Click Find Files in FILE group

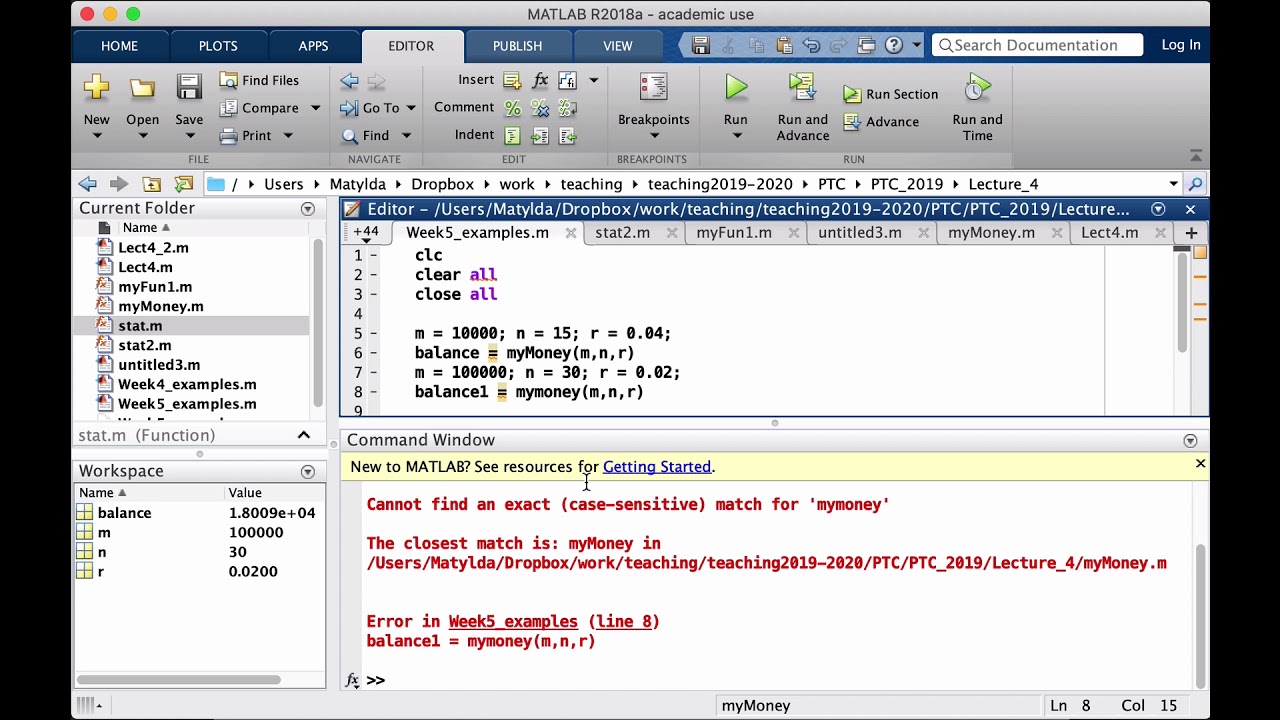click(x=259, y=80)
